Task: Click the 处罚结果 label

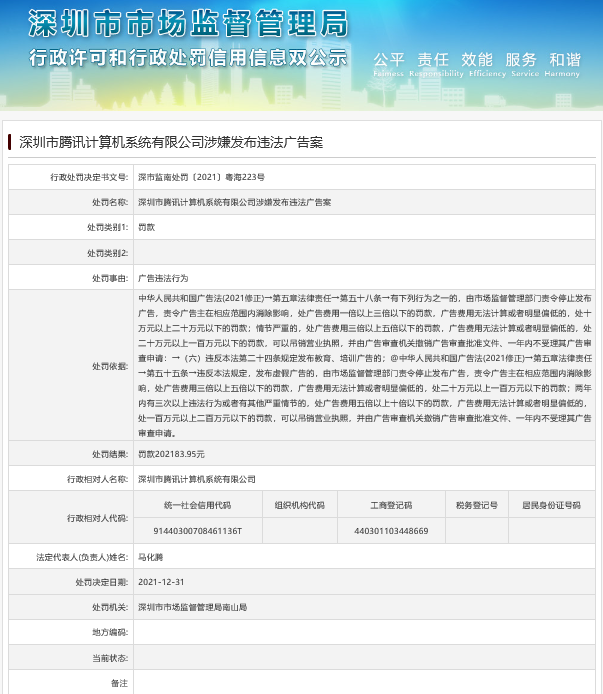Action: click(110, 454)
